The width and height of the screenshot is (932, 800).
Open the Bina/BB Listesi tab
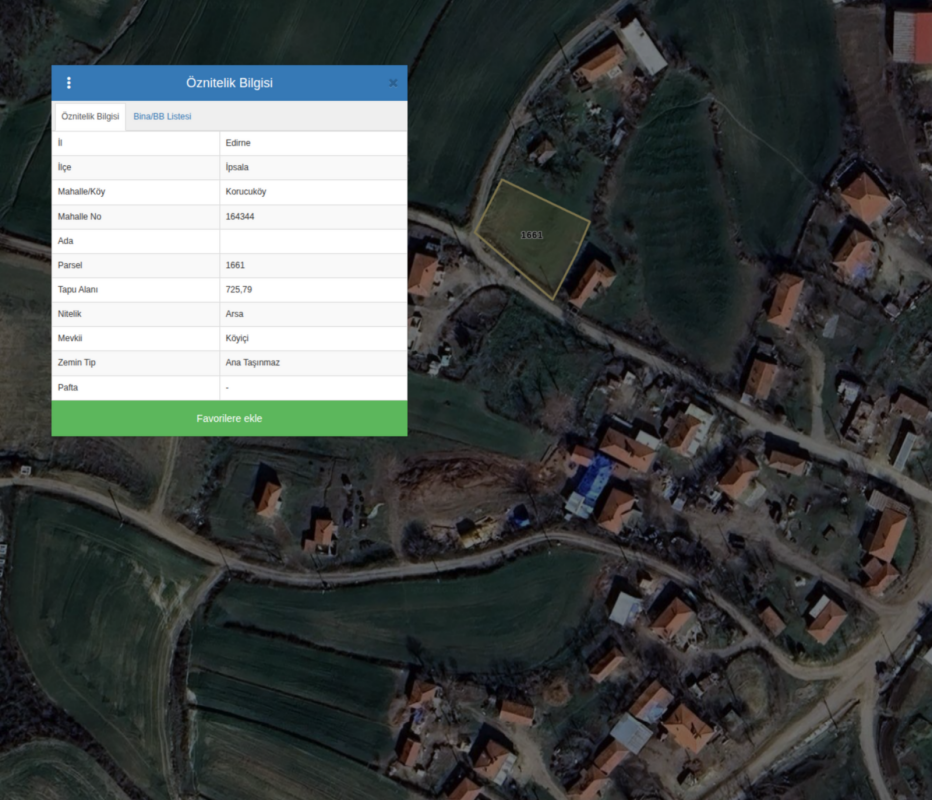click(x=162, y=116)
